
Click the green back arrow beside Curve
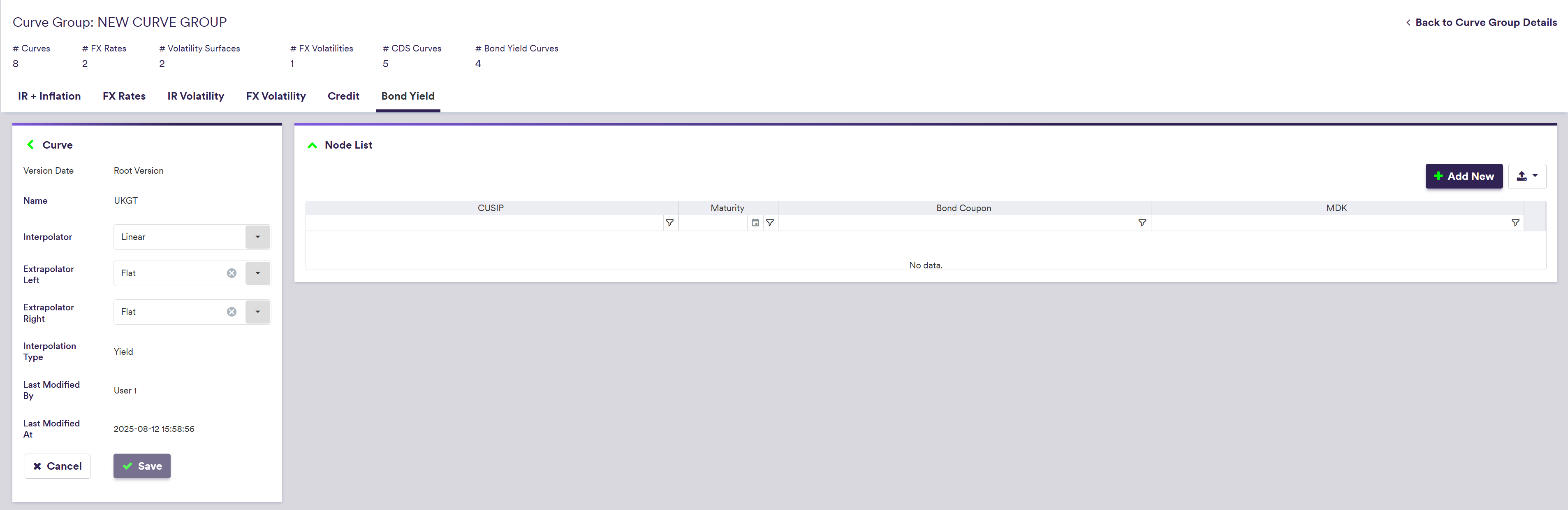(x=30, y=145)
